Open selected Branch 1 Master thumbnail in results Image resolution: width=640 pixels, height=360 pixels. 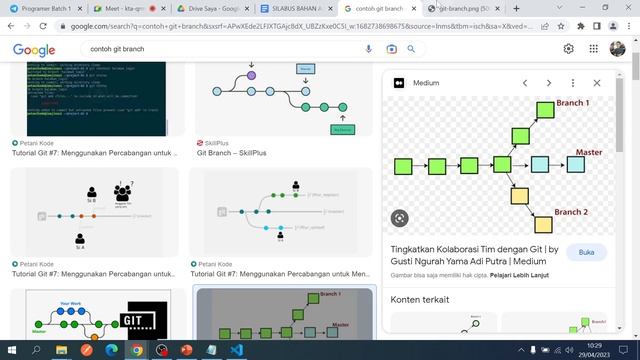tap(284, 314)
